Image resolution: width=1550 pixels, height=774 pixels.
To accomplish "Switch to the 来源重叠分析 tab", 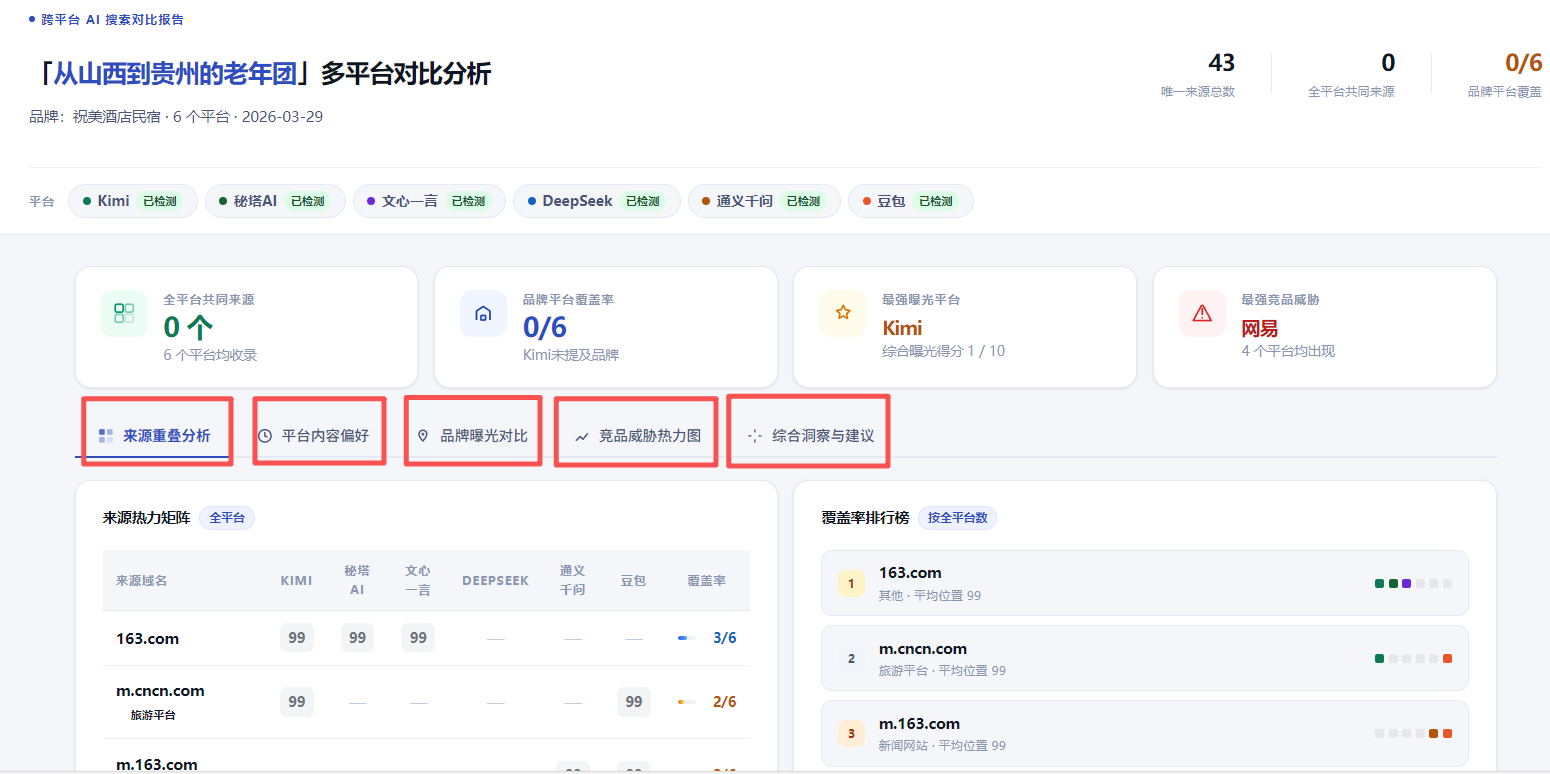I will [x=155, y=436].
